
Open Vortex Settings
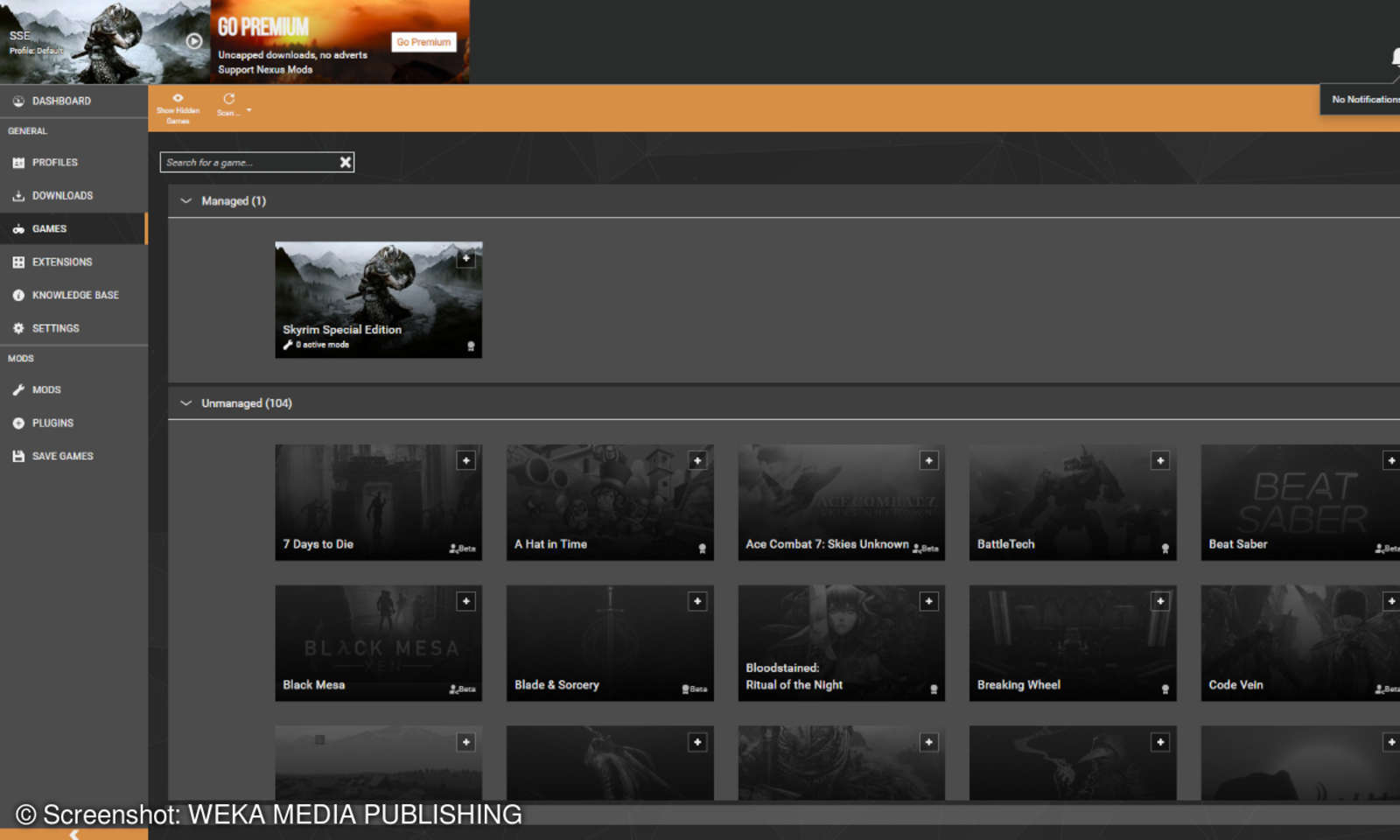pos(56,328)
